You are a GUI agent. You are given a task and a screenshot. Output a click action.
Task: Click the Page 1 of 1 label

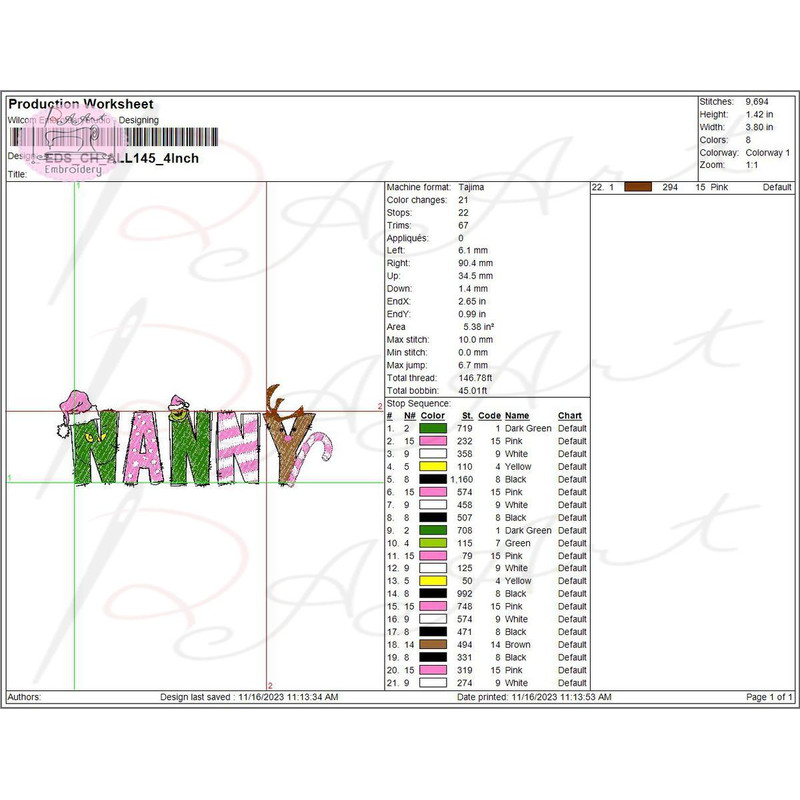769,697
